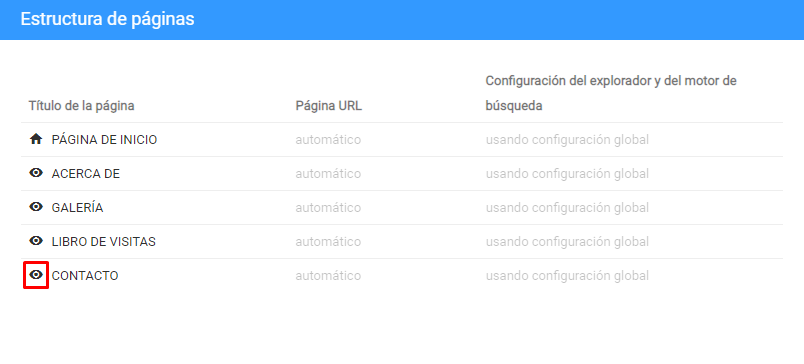Select the GALERÍA page title
The image size is (804, 364).
[x=77, y=208]
